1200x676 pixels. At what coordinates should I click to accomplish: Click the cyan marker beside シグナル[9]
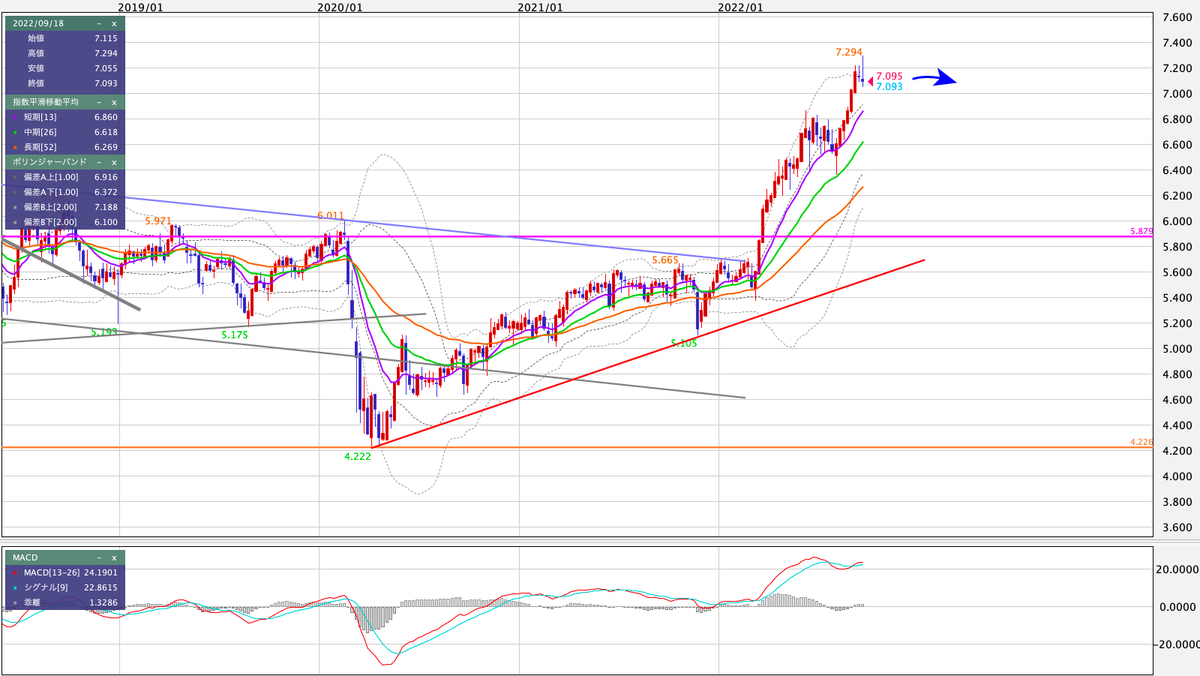[14, 587]
